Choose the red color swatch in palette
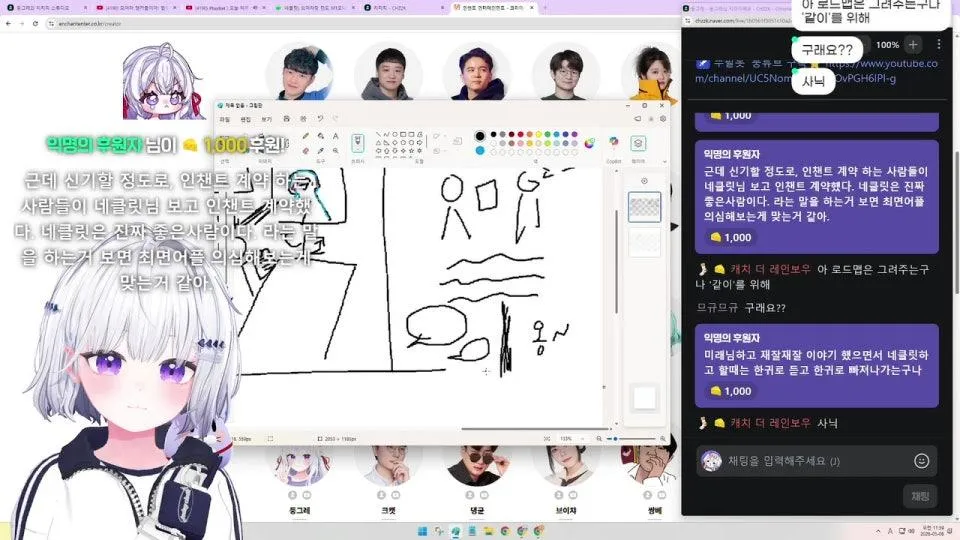The image size is (960, 540). click(x=520, y=134)
